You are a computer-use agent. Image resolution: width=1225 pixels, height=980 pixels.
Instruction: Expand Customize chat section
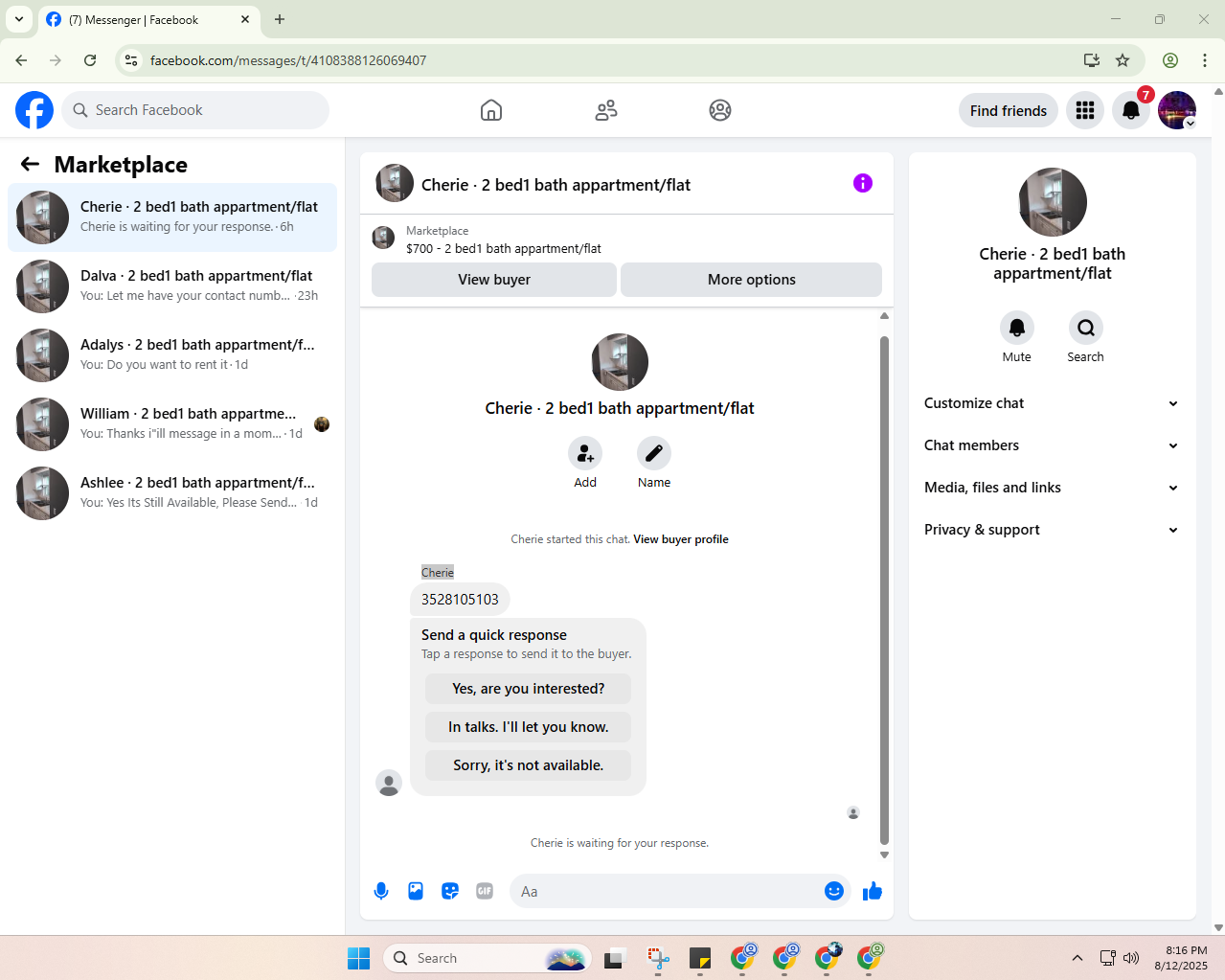pos(1052,403)
